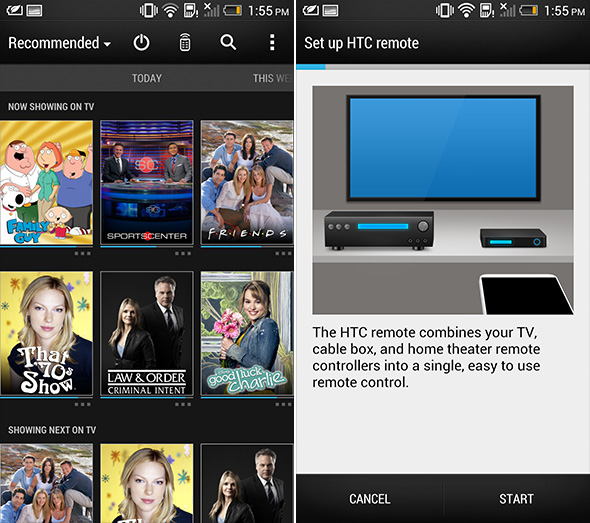Switch to the THIS WEEK tab

tap(272, 78)
